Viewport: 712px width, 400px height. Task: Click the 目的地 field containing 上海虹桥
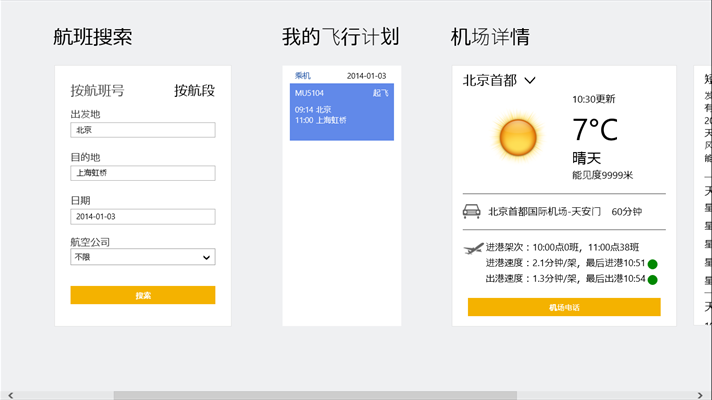(x=143, y=173)
